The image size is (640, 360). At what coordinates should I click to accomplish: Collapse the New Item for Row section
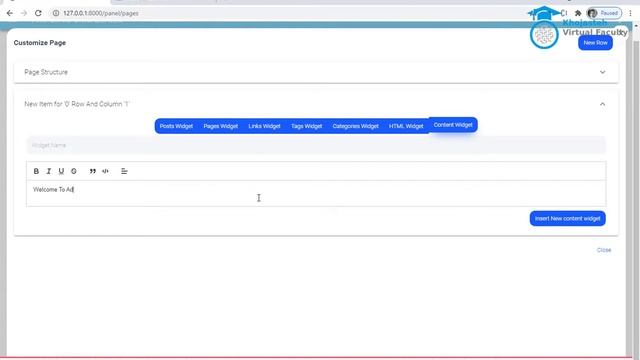316,104
